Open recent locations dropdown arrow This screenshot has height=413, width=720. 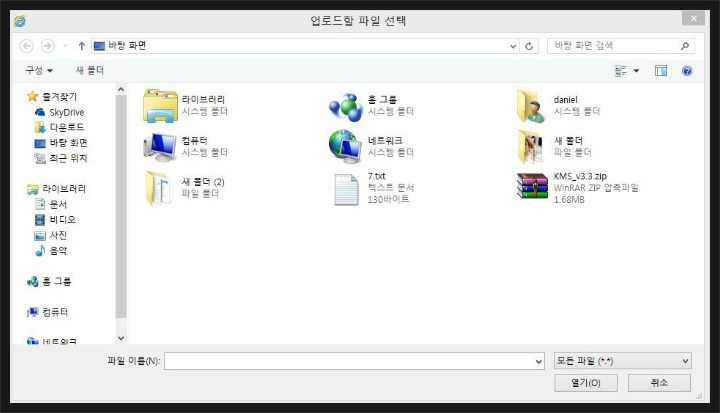tap(65, 46)
